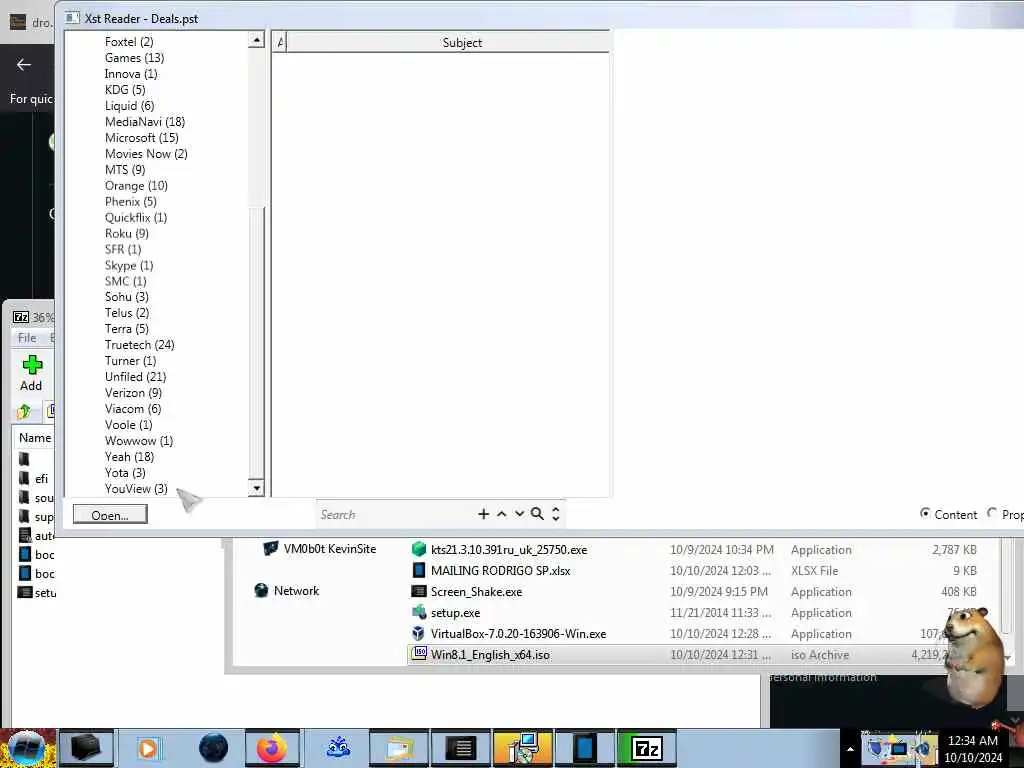Select the Yeah (18) folder
Image resolution: width=1024 pixels, height=768 pixels.
[129, 456]
